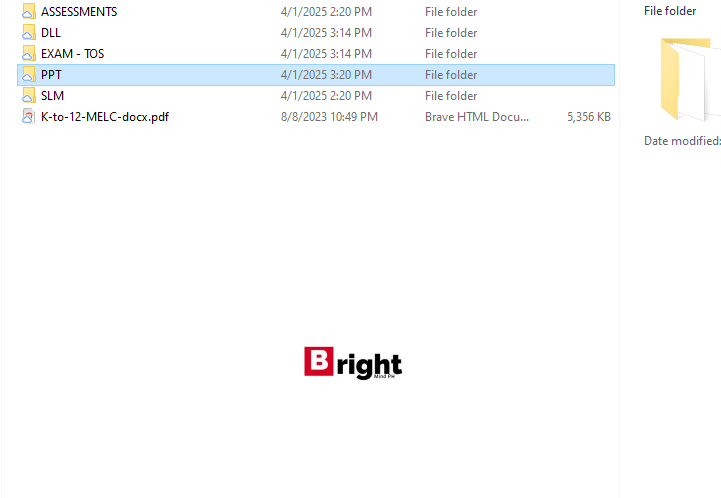Click the EXAM - TOS folder icon
This screenshot has height=498, width=721.
(x=28, y=54)
